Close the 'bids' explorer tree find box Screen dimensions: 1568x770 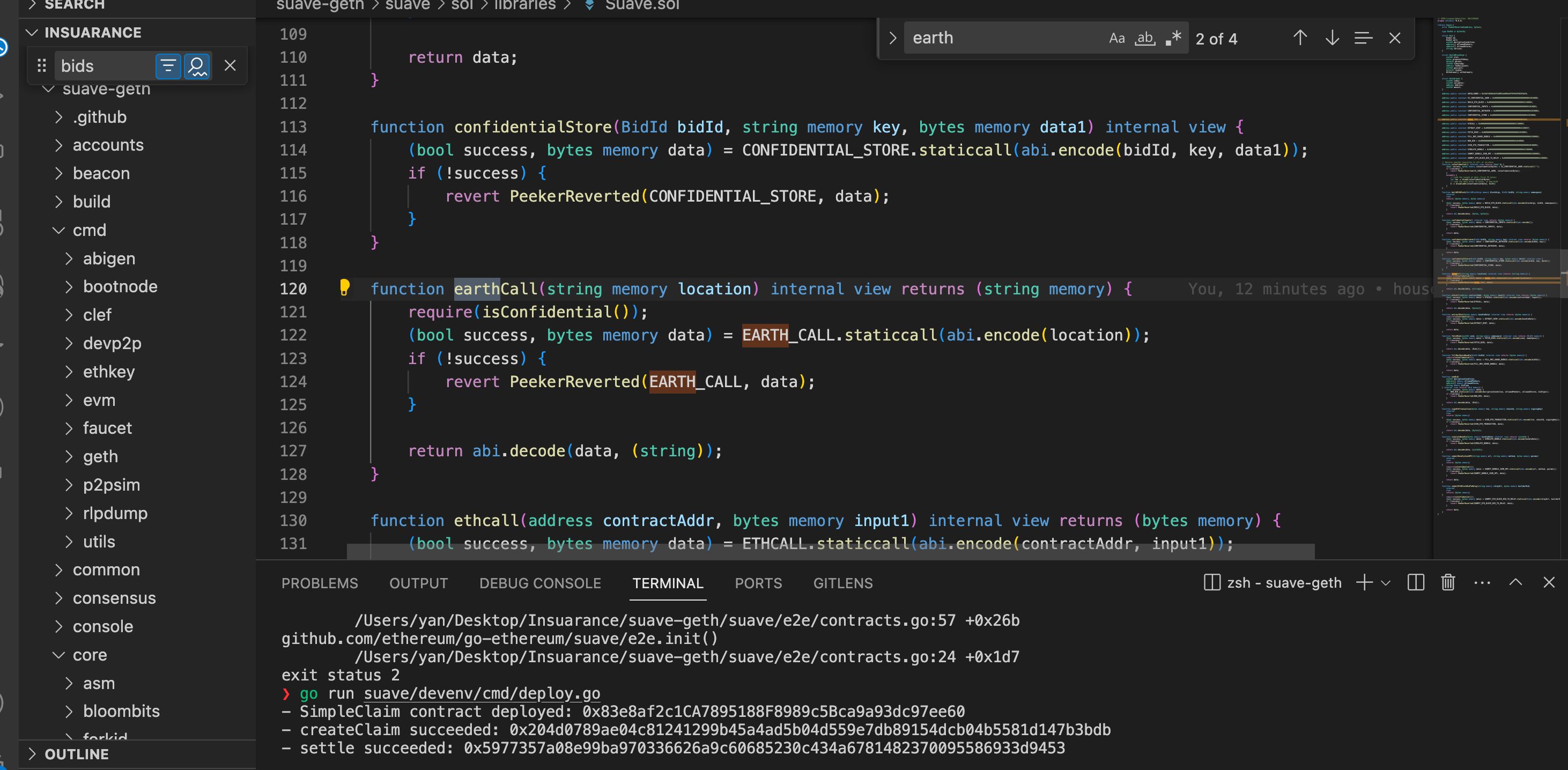pyautogui.click(x=230, y=66)
